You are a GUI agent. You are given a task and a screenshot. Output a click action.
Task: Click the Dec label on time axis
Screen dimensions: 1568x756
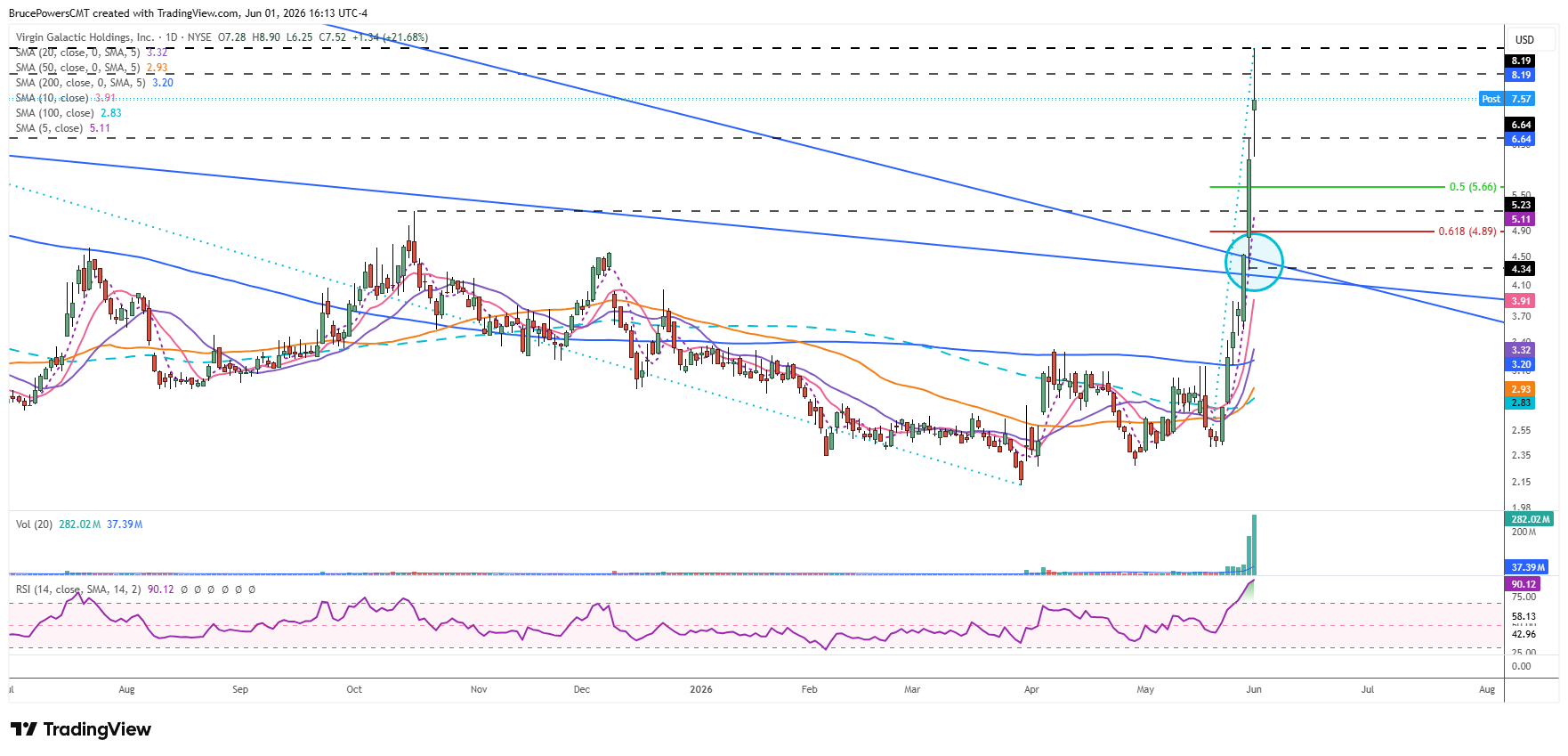click(x=582, y=689)
